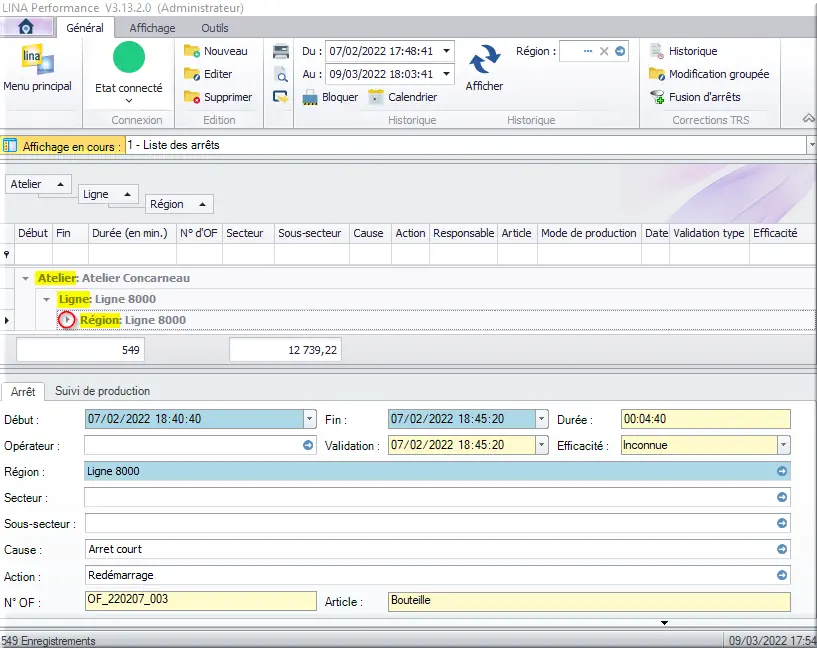Click the blue arrow in Sous-secteur field
This screenshot has width=817, height=648.
coord(782,523)
